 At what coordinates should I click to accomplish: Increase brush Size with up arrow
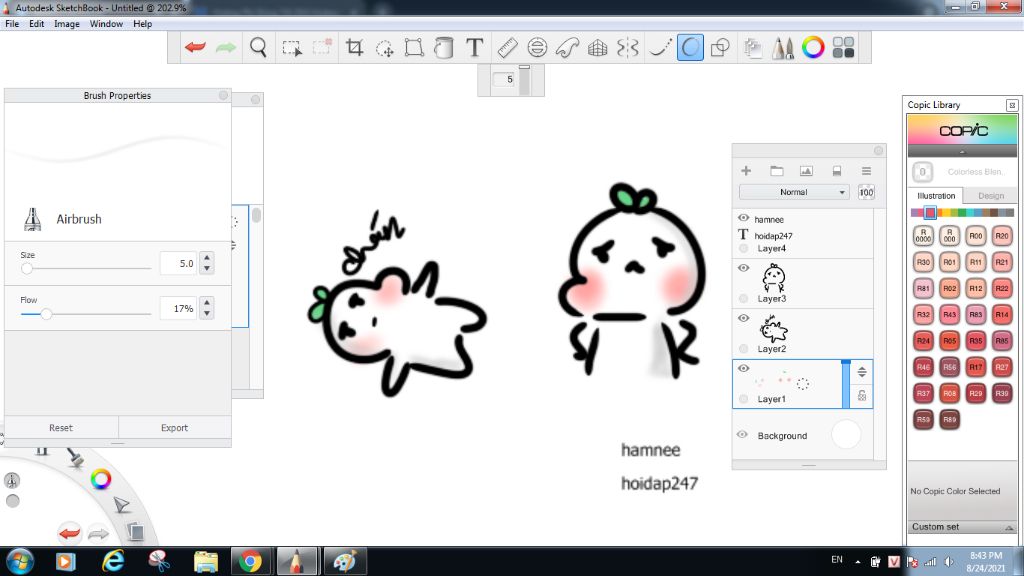tap(207, 257)
